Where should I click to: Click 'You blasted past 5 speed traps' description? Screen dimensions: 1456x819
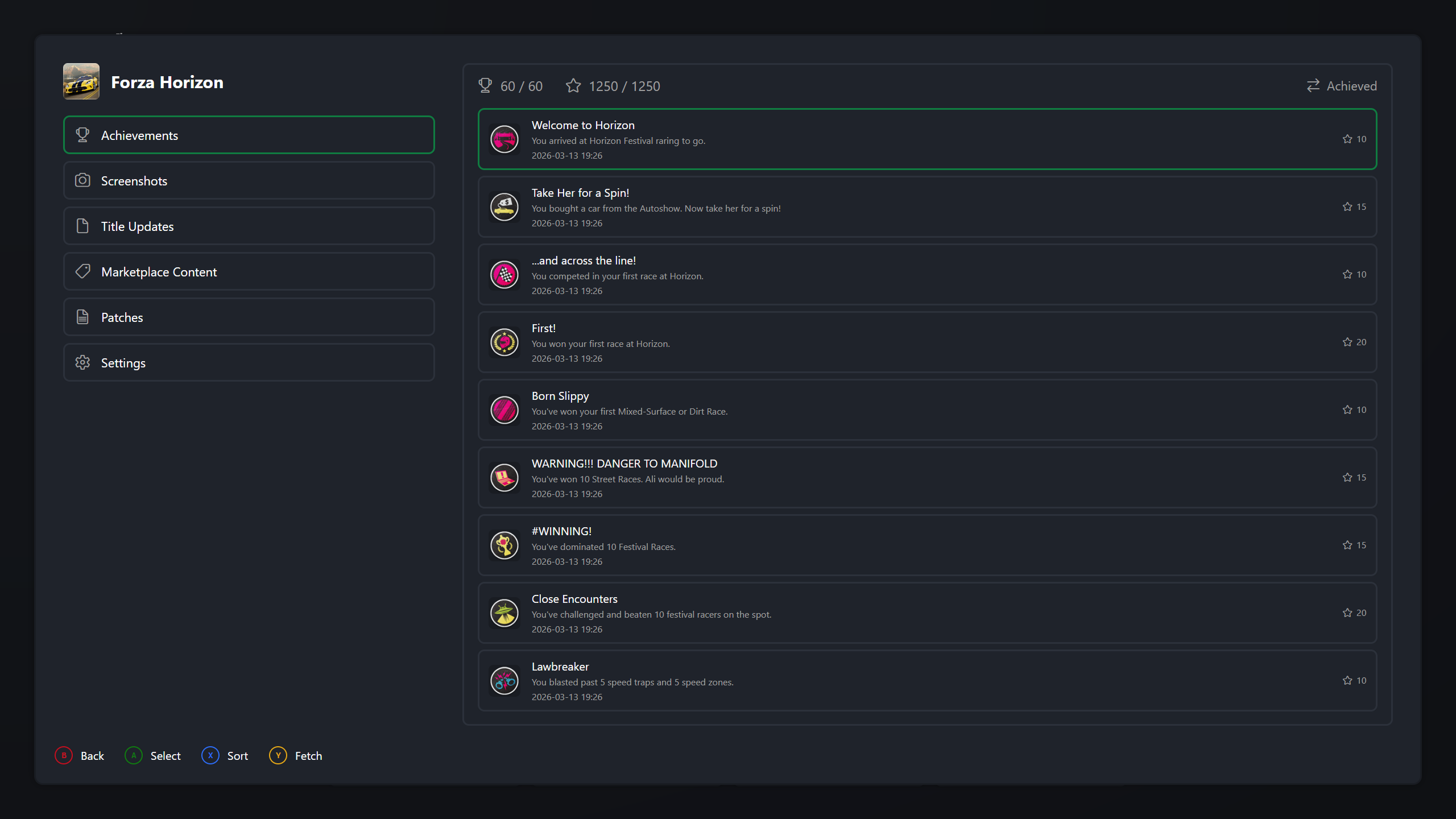[x=632, y=682]
